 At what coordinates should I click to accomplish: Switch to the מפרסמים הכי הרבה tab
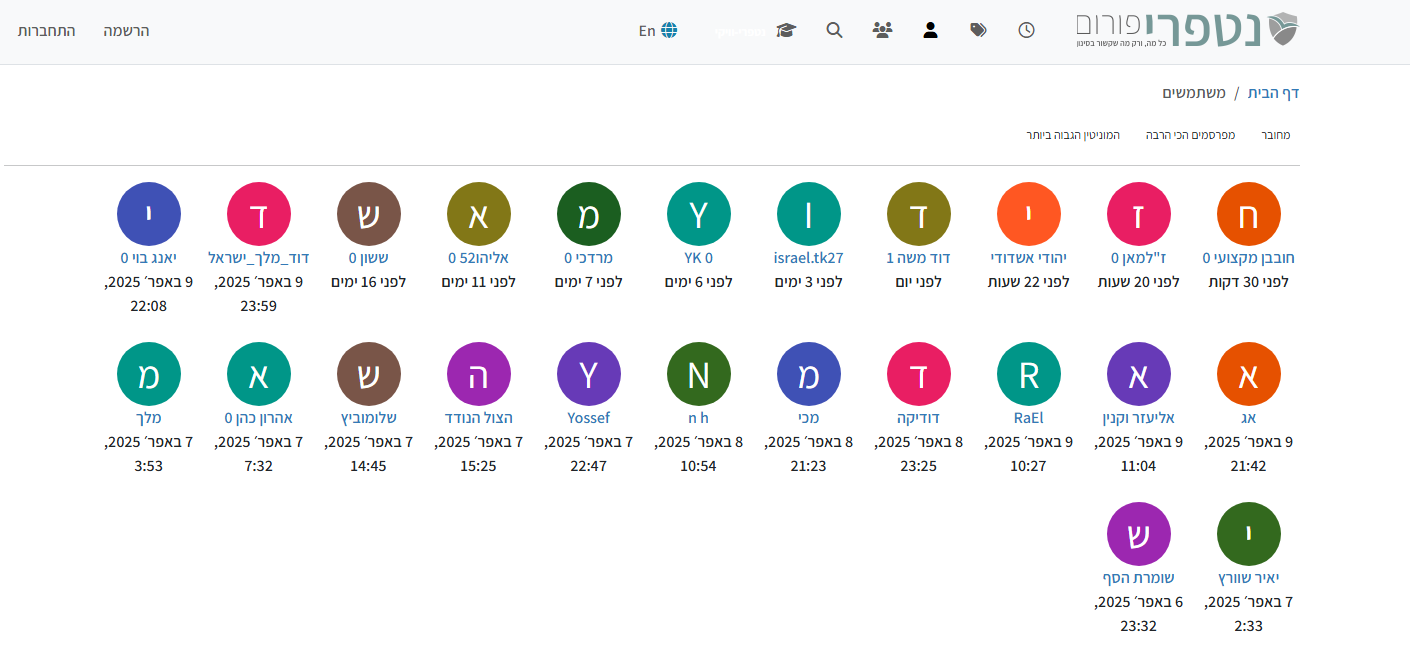click(1190, 134)
